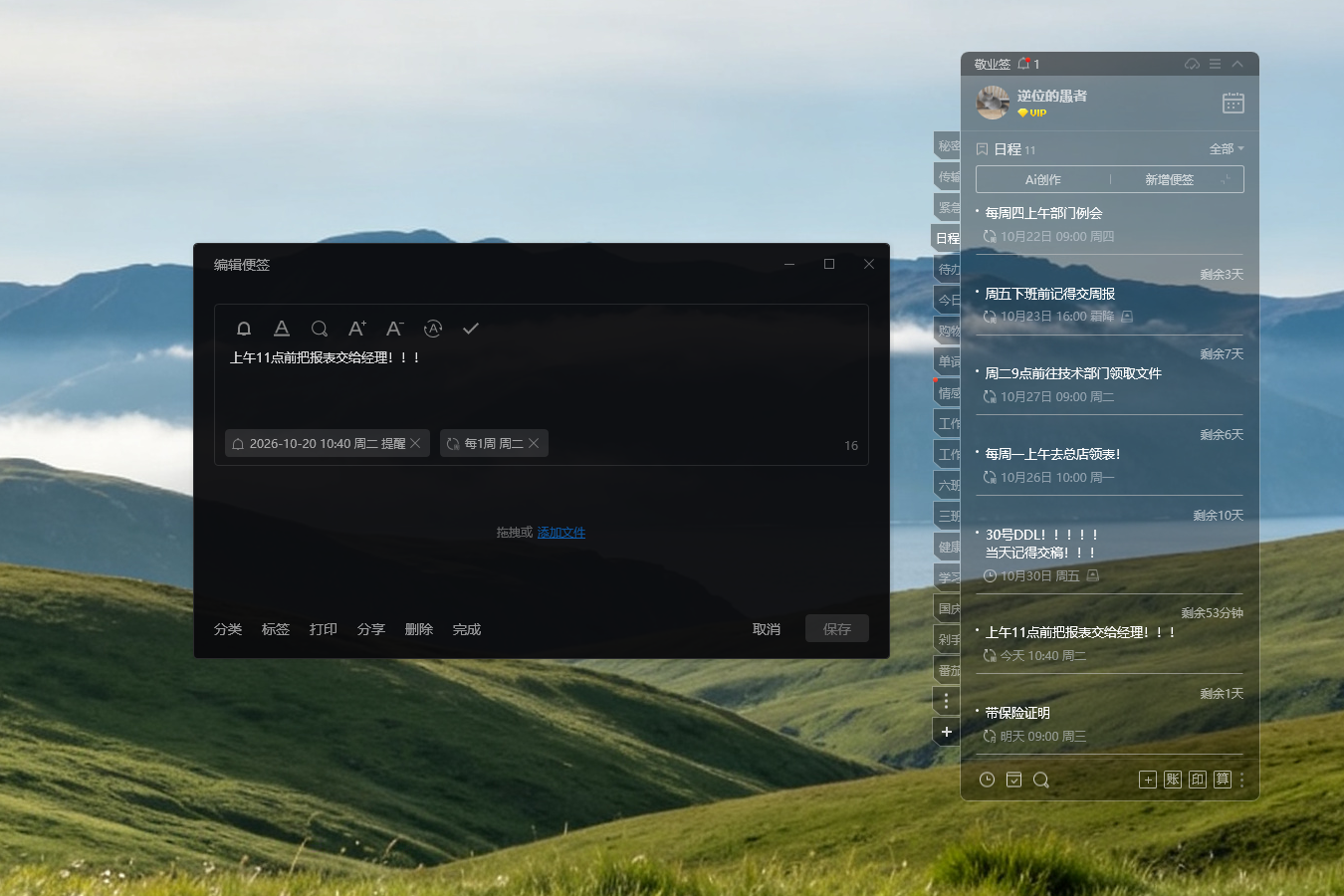Click 分类 in the editor footer
Image resolution: width=1344 pixels, height=896 pixels.
coord(228,629)
